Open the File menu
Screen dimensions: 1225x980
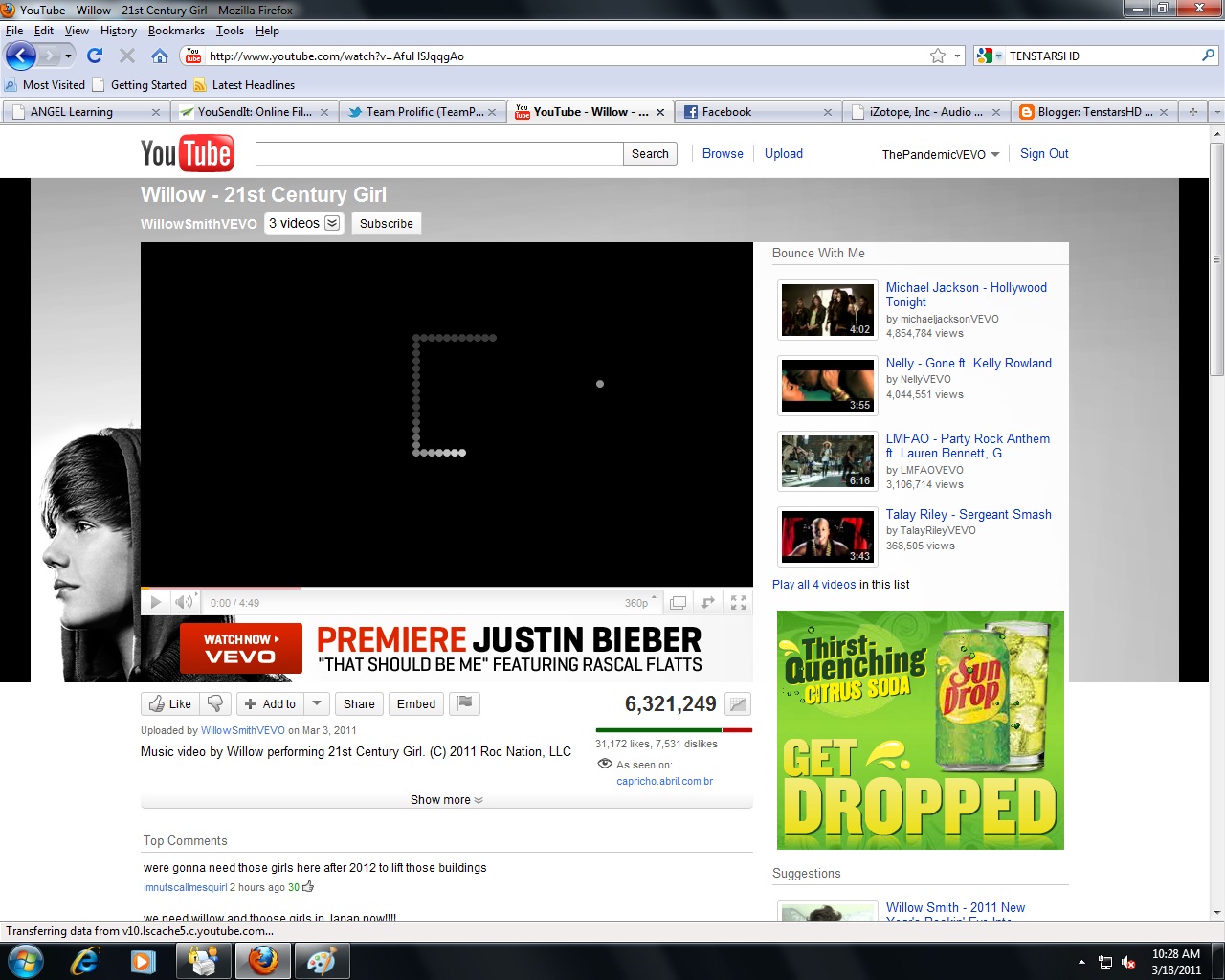(14, 31)
